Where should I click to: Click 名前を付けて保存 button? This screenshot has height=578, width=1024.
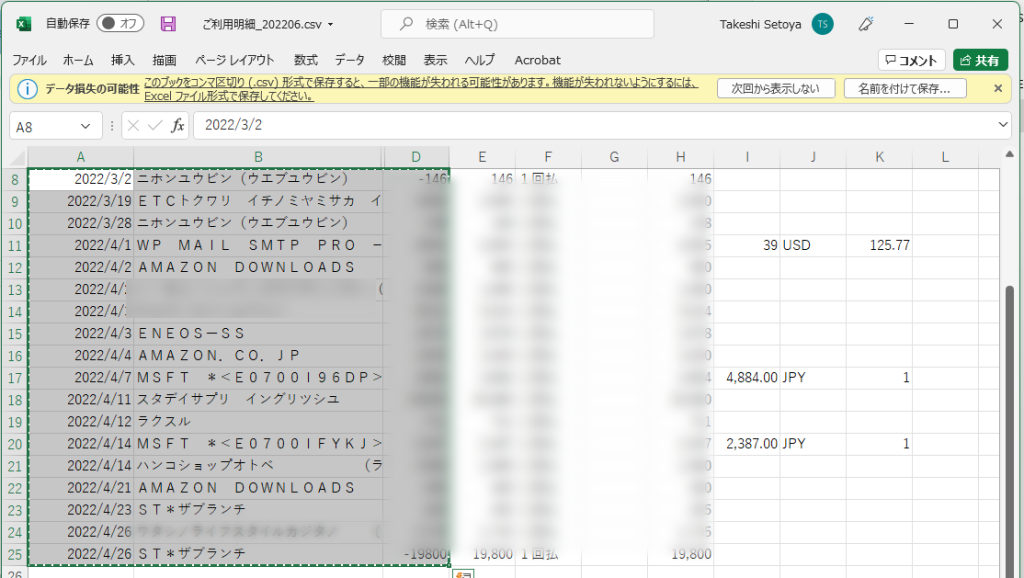point(904,88)
